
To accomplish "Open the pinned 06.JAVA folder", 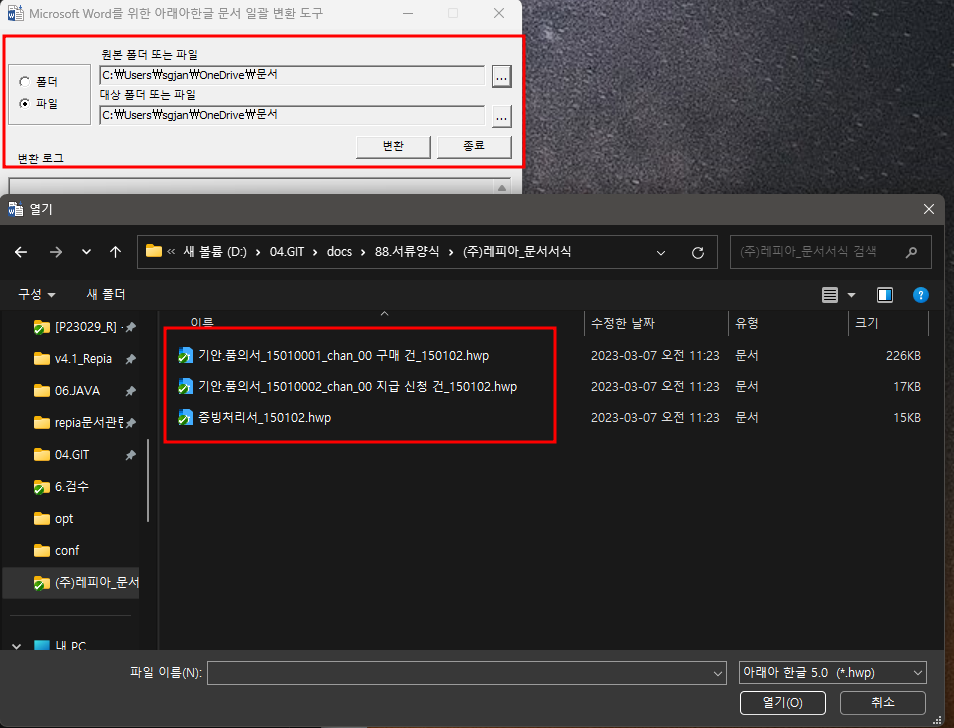I will [x=77, y=391].
